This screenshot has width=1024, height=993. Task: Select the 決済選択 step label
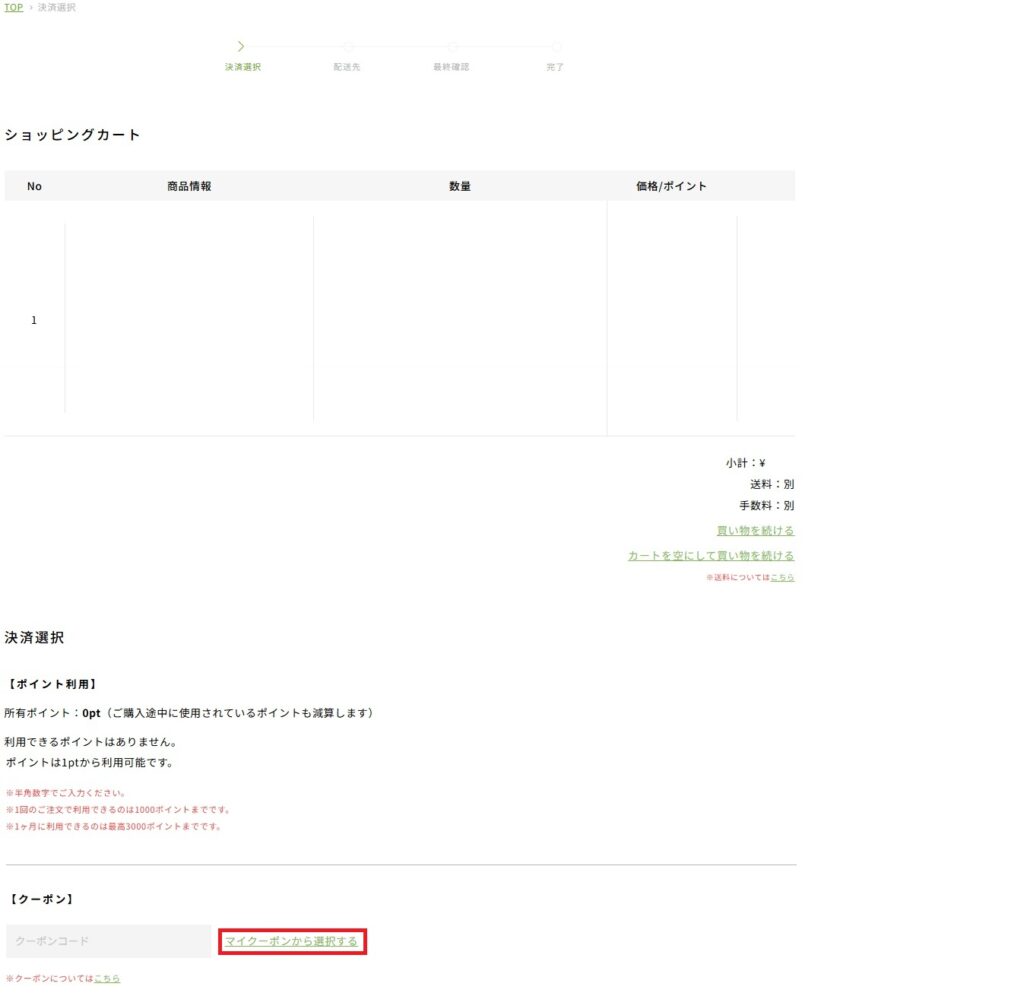click(x=243, y=67)
